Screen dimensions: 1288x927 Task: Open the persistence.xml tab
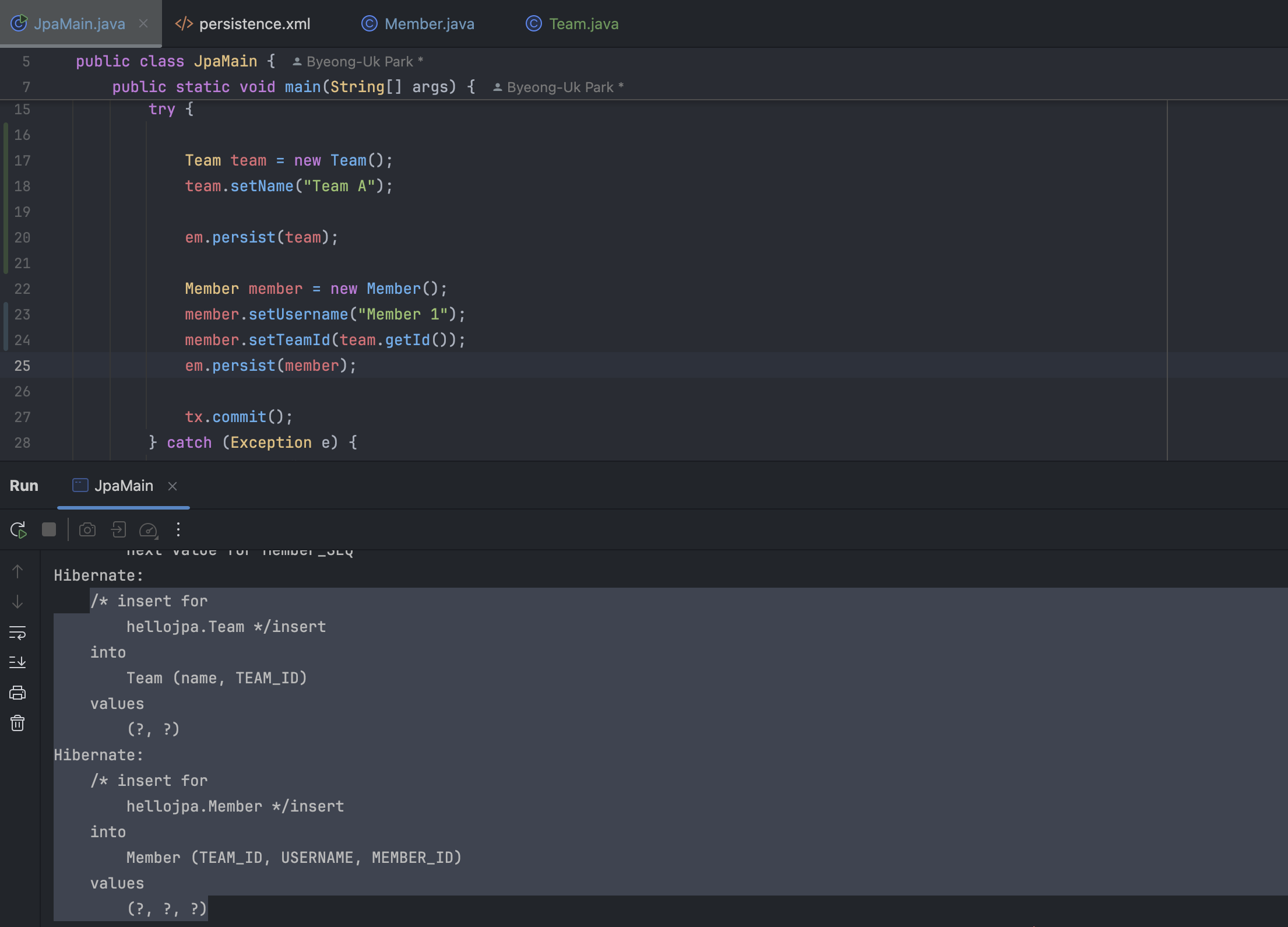(x=255, y=23)
